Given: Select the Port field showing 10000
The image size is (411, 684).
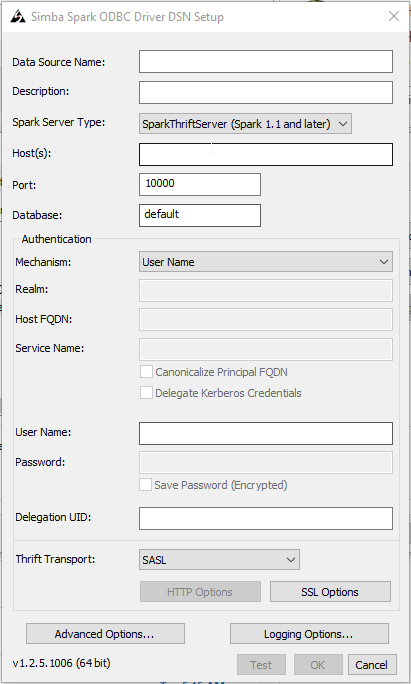Looking at the screenshot, I should pyautogui.click(x=200, y=185).
